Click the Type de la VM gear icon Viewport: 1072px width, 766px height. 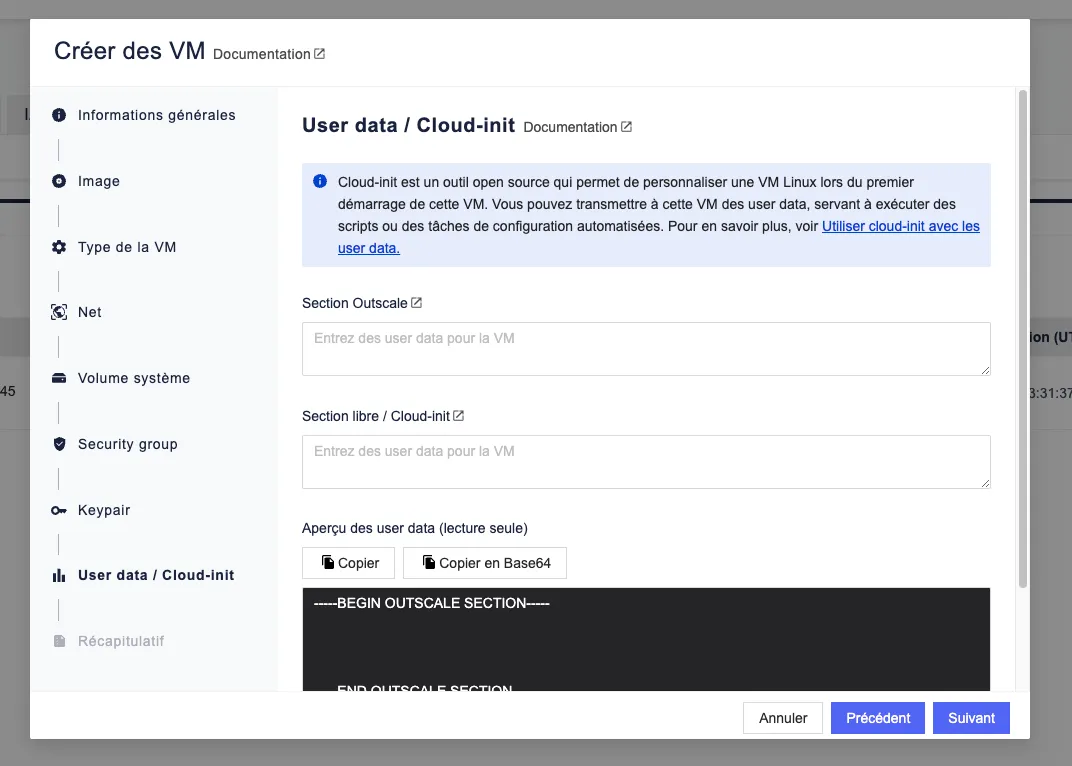coord(59,247)
